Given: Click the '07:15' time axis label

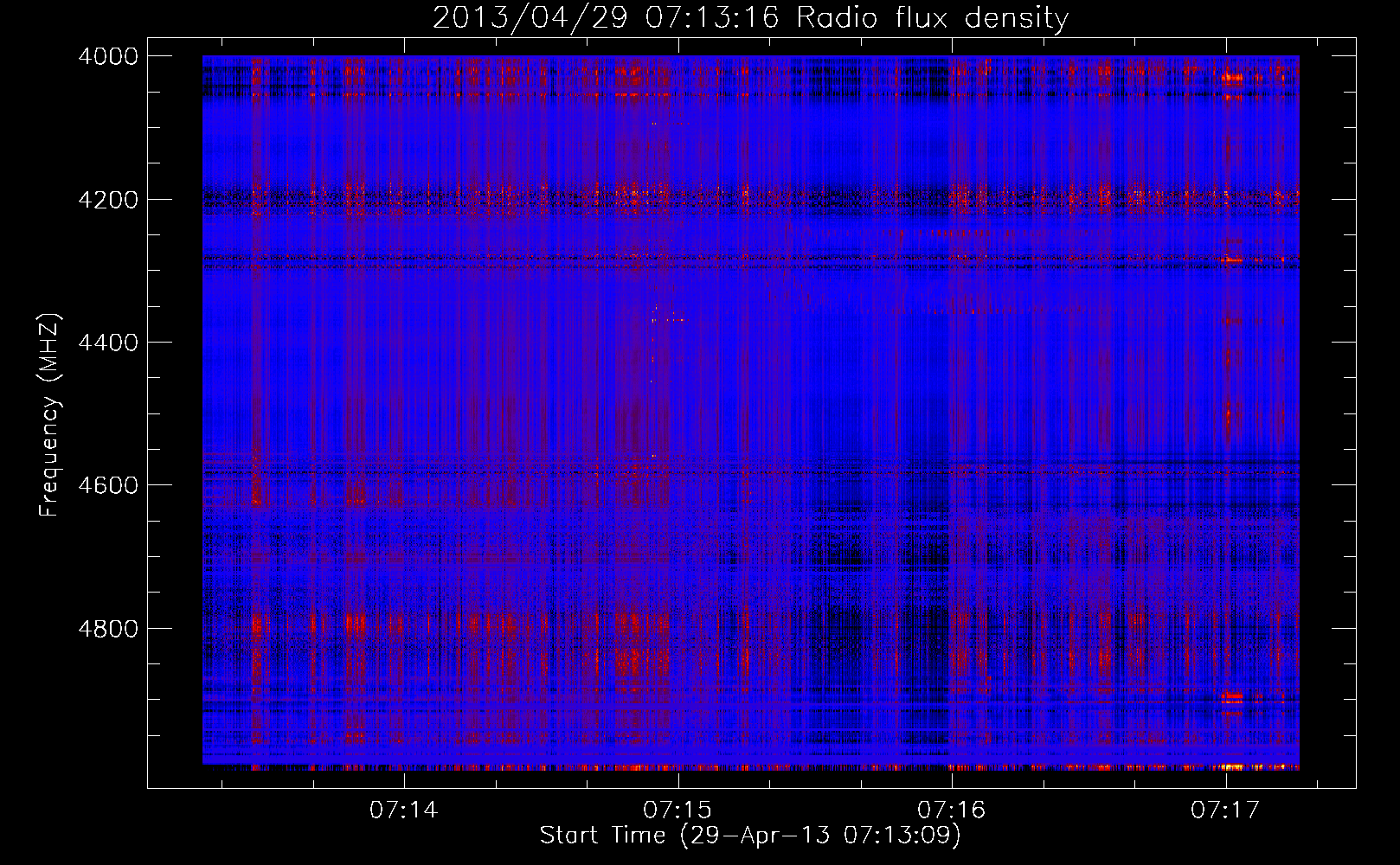Looking at the screenshot, I should [678, 811].
